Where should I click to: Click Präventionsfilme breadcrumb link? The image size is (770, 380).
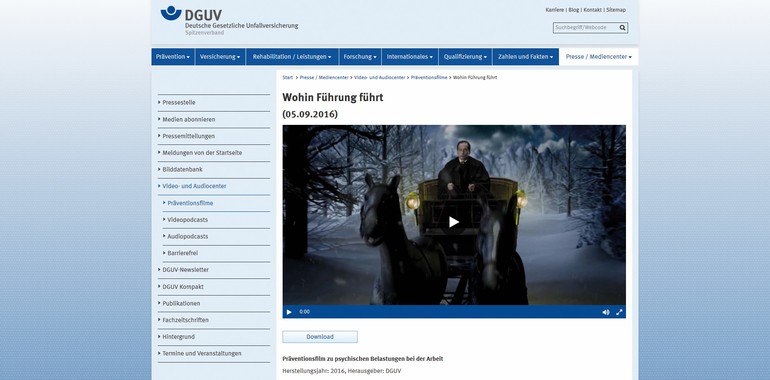(429, 78)
